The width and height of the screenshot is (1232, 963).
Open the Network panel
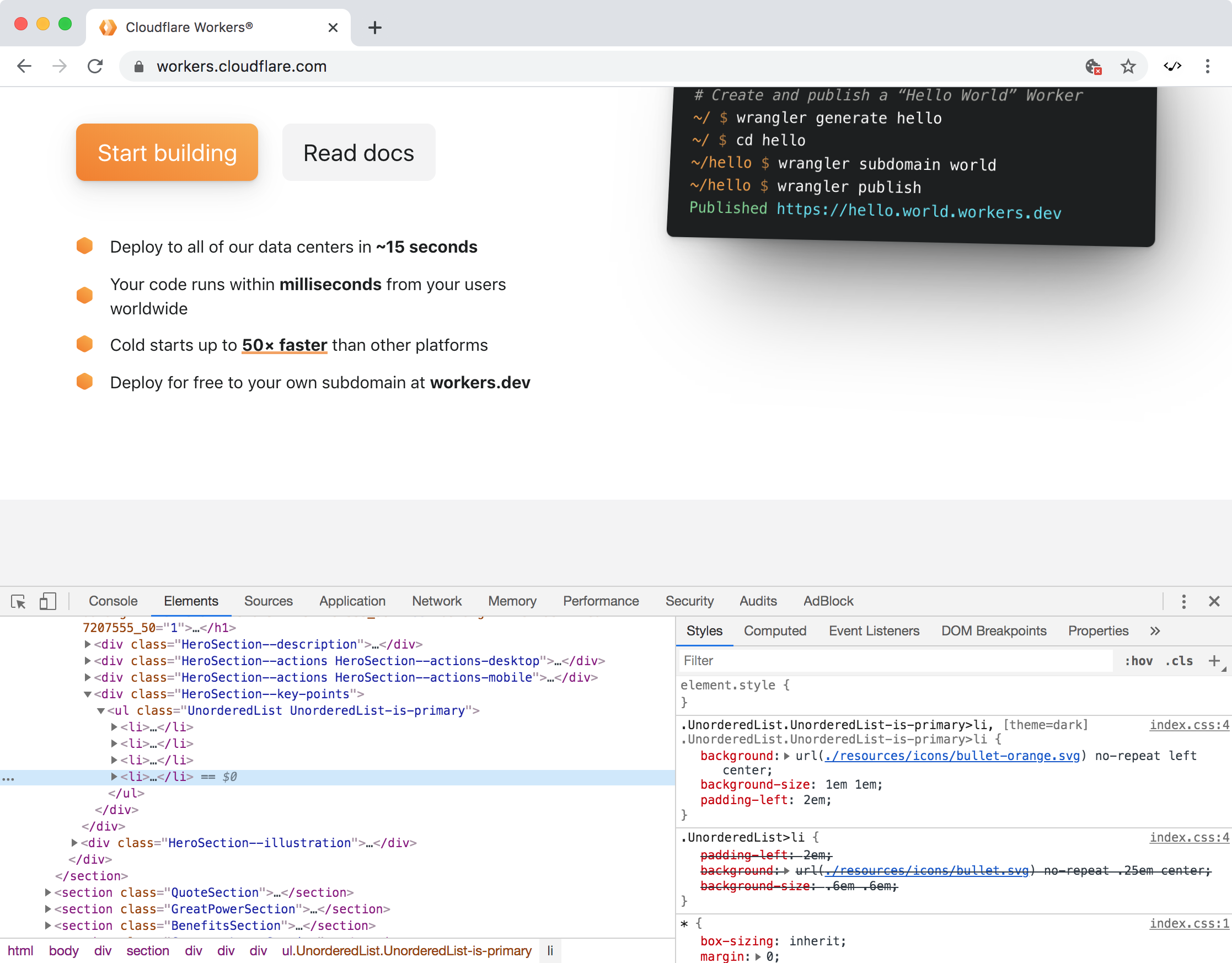pyautogui.click(x=437, y=601)
